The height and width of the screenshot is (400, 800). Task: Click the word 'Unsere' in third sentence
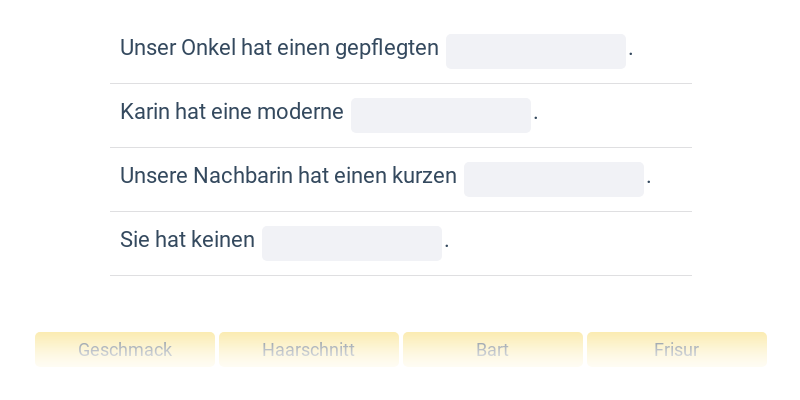[153, 176]
